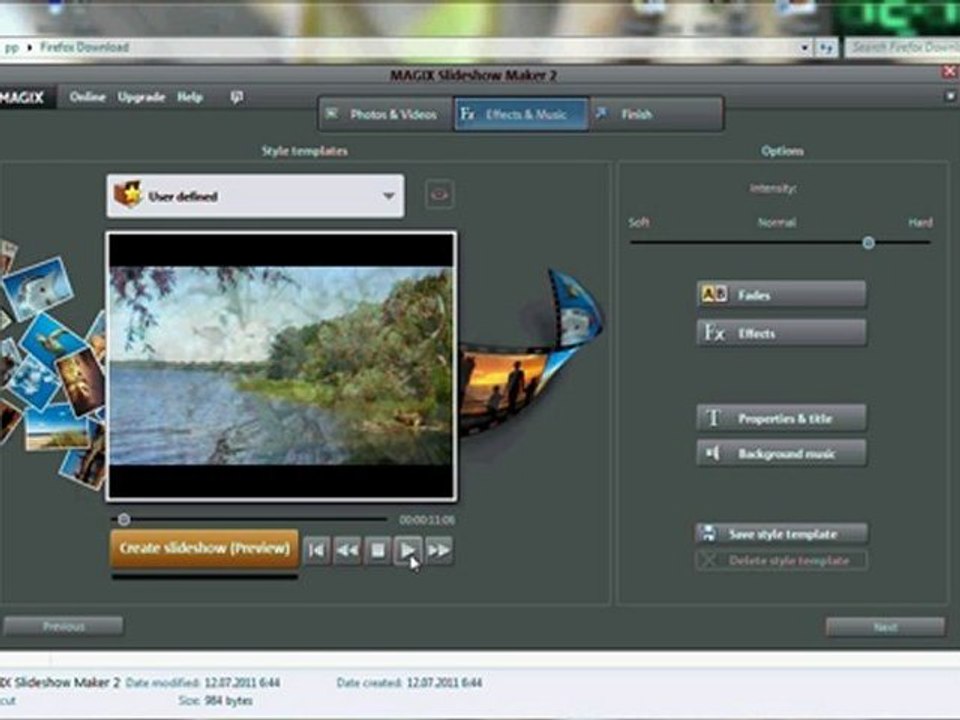Image resolution: width=960 pixels, height=720 pixels.
Task: Go to Previous step
Action: tap(63, 626)
